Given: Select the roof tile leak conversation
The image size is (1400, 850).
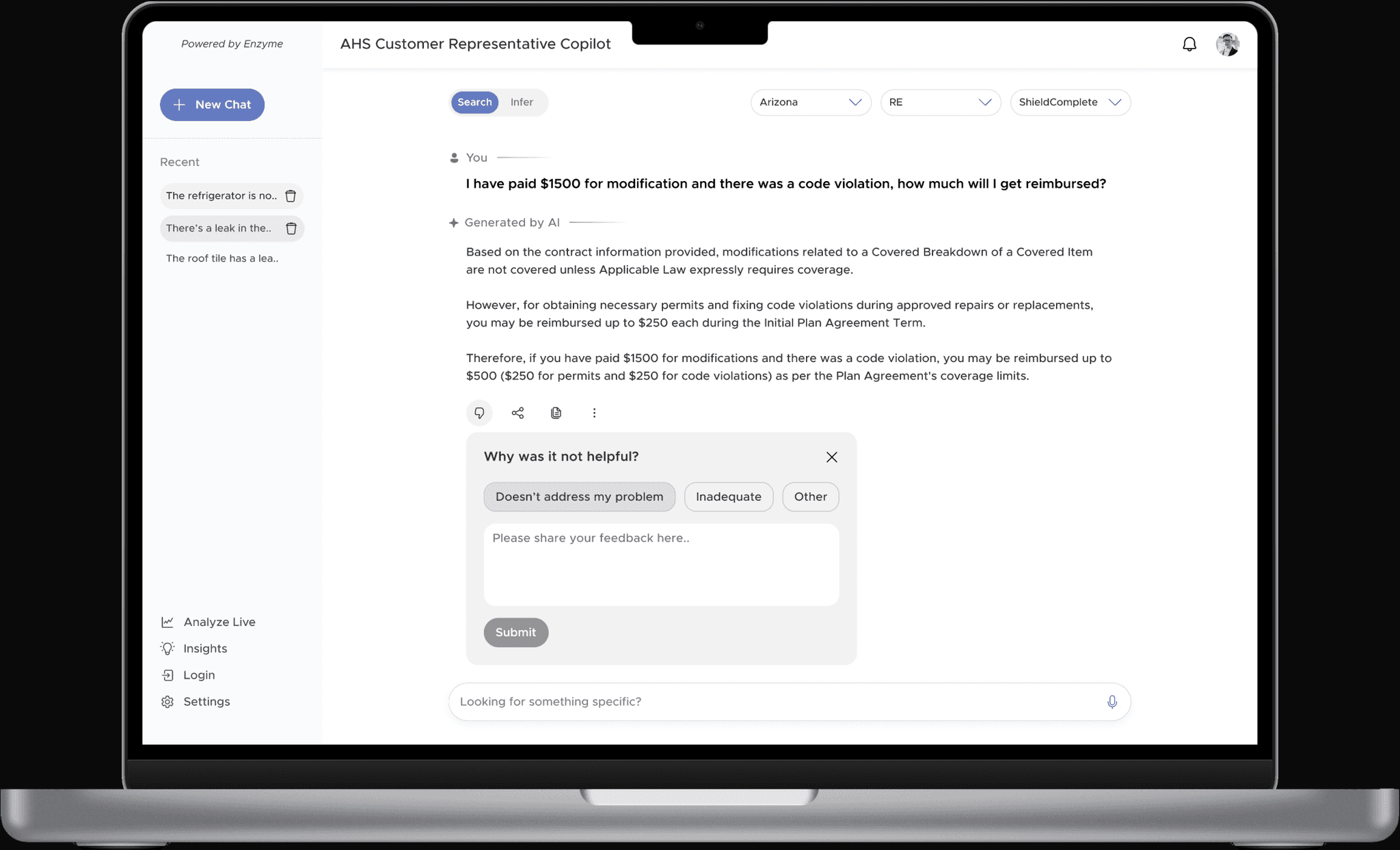Looking at the screenshot, I should pyautogui.click(x=221, y=258).
